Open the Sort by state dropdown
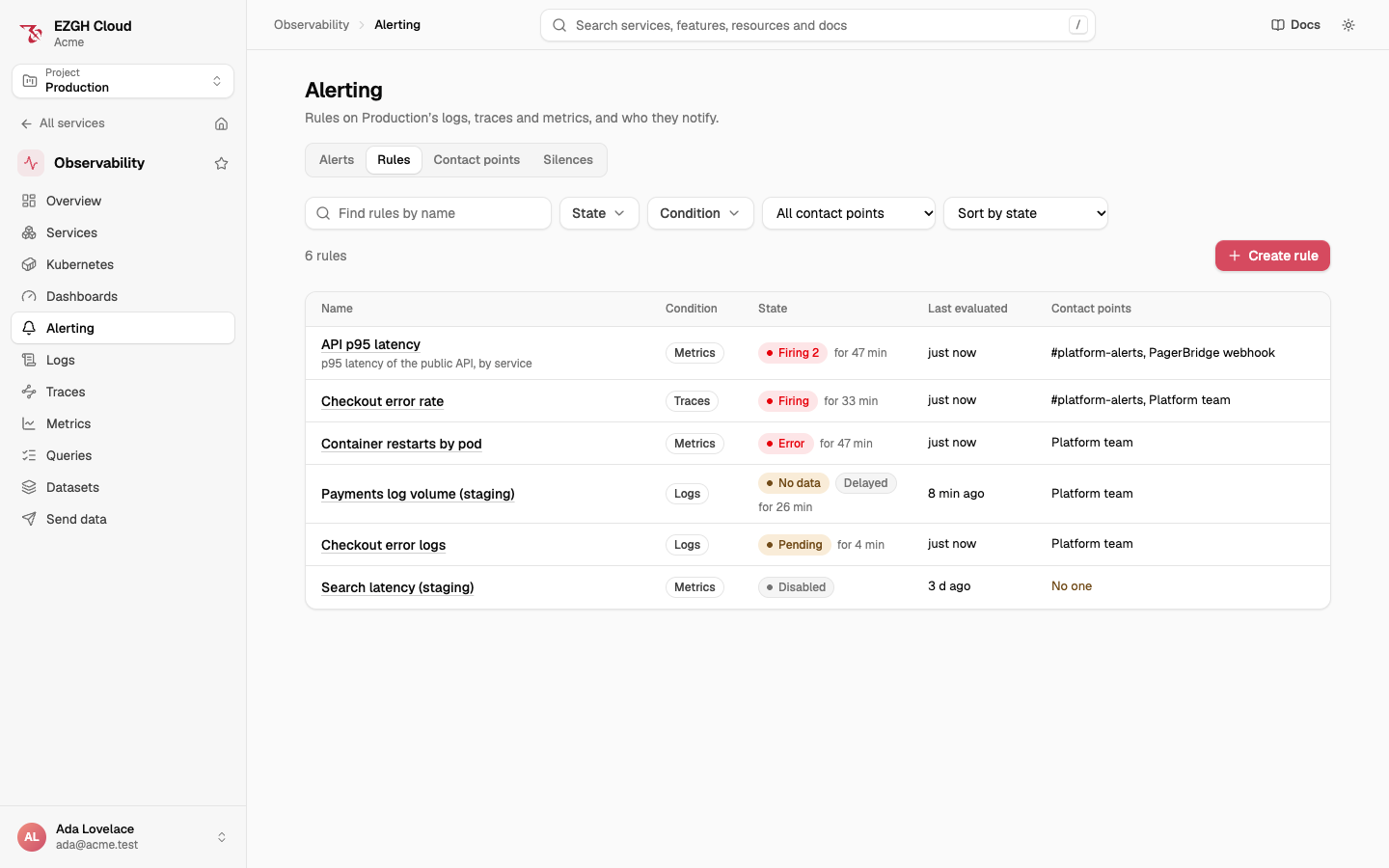Image resolution: width=1389 pixels, height=868 pixels. click(x=1025, y=213)
